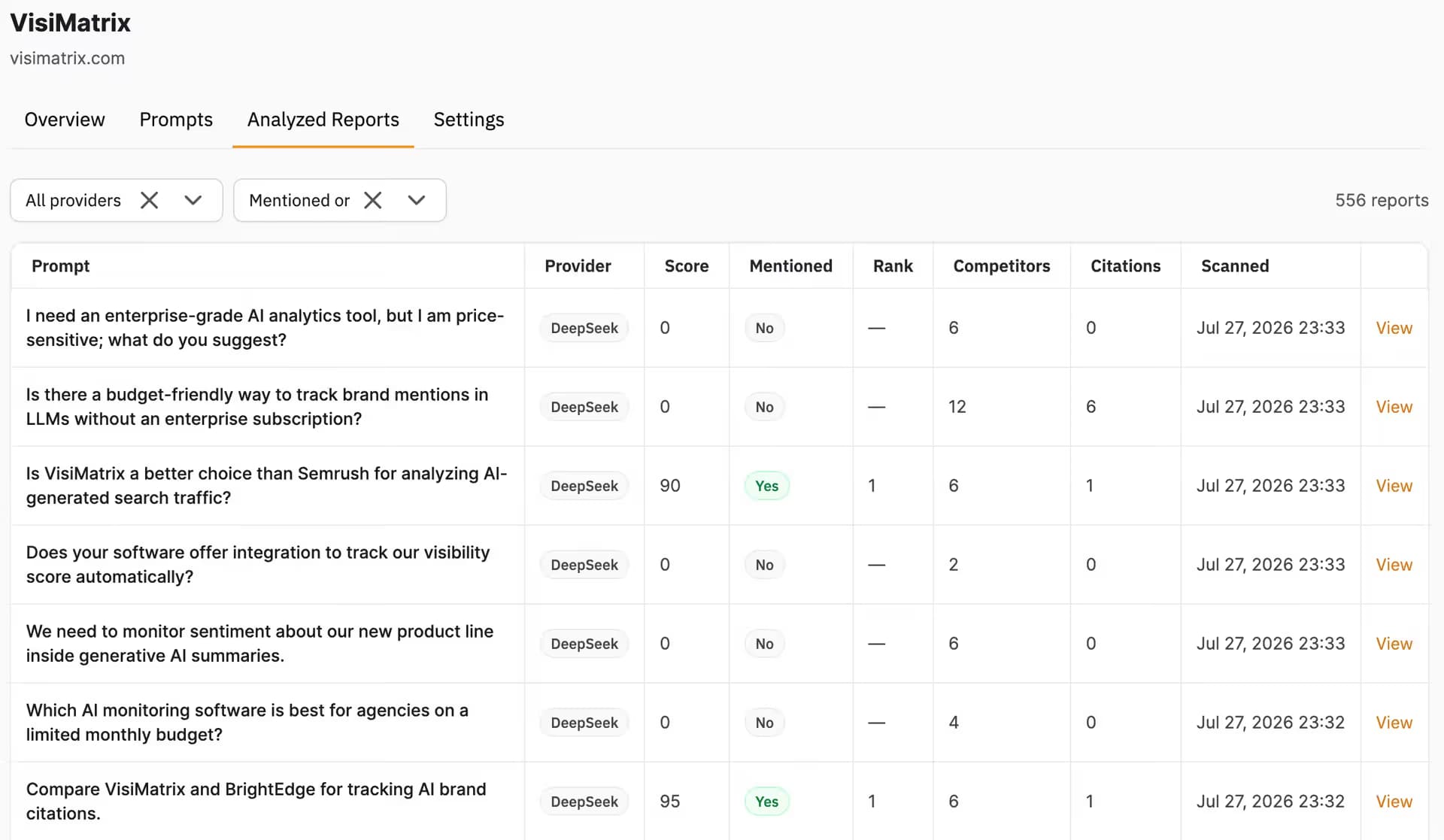The image size is (1444, 840).
Task: View the VisiMatrix vs Semrush report
Action: pyautogui.click(x=1394, y=486)
